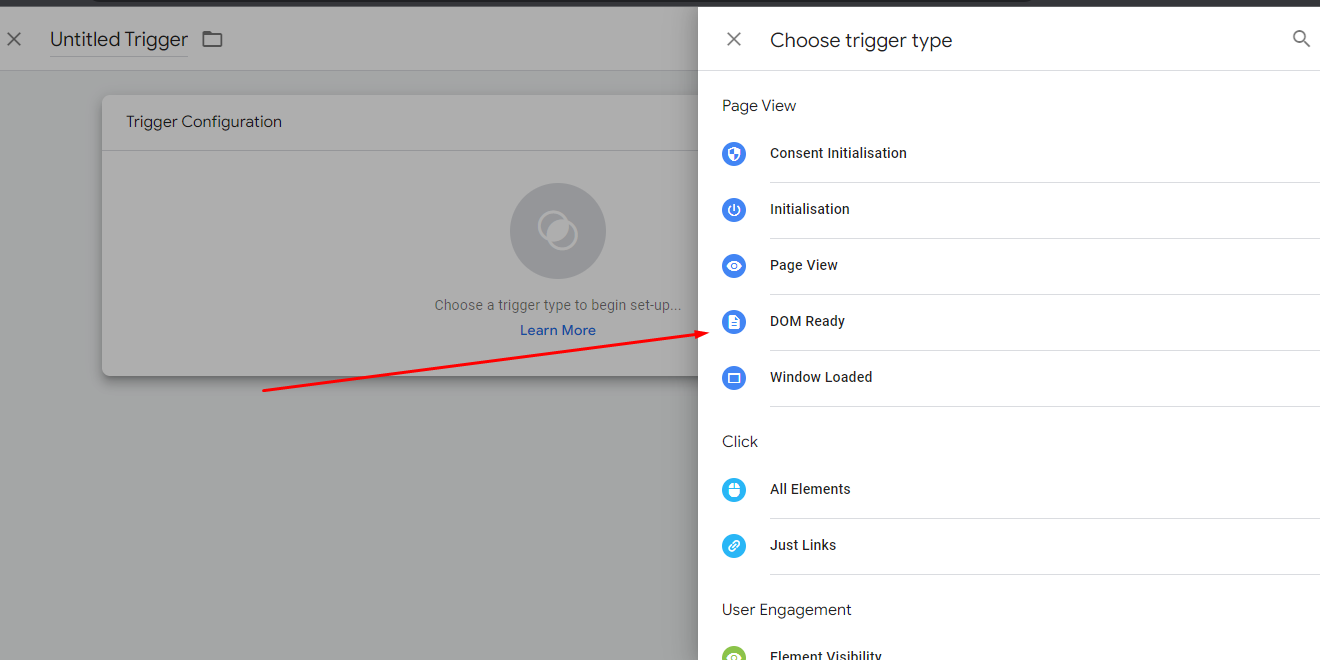Select Consent Initialisation trigger type
The image size is (1320, 660).
(838, 153)
